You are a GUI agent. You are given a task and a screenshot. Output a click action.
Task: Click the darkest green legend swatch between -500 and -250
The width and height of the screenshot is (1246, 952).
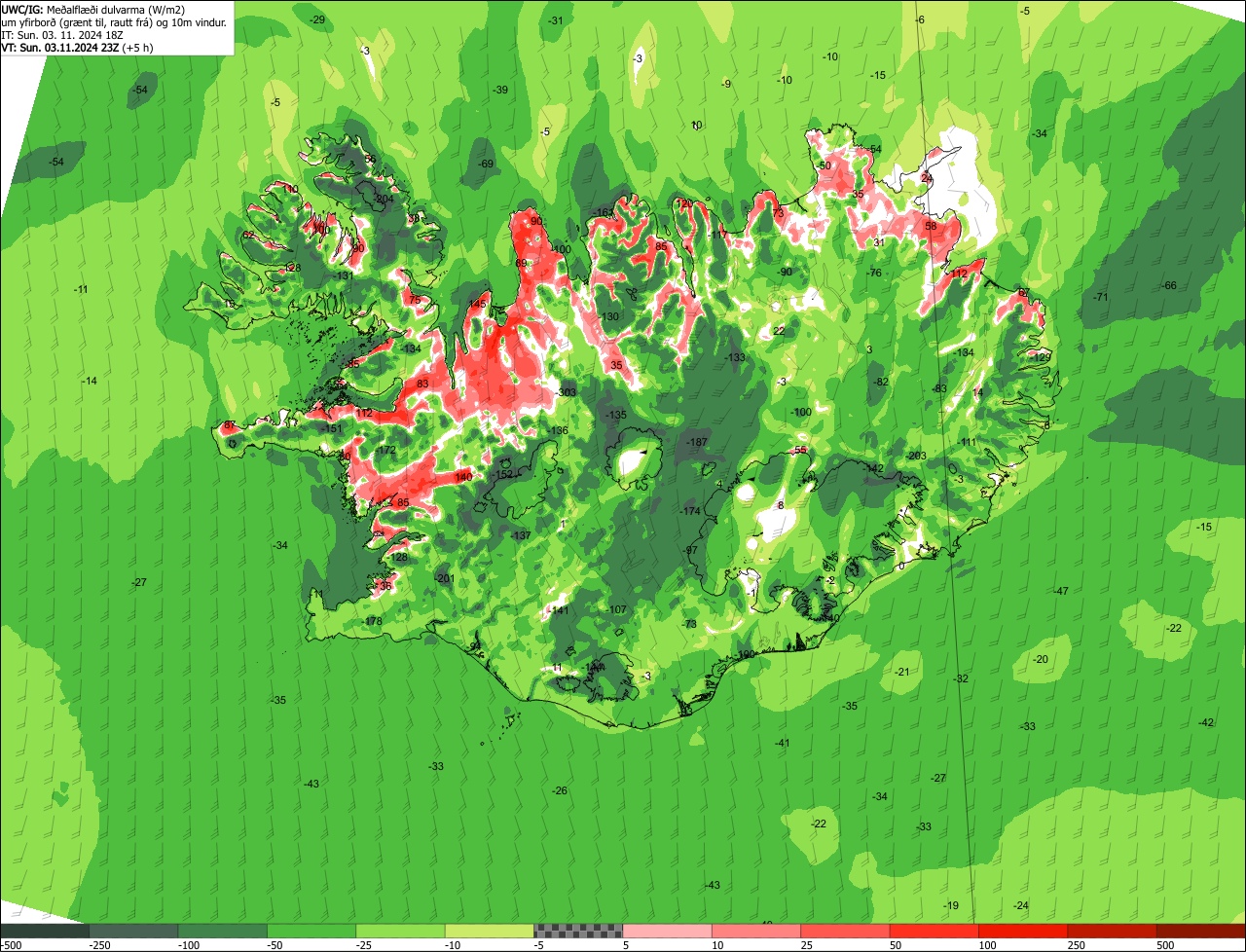pos(45,931)
